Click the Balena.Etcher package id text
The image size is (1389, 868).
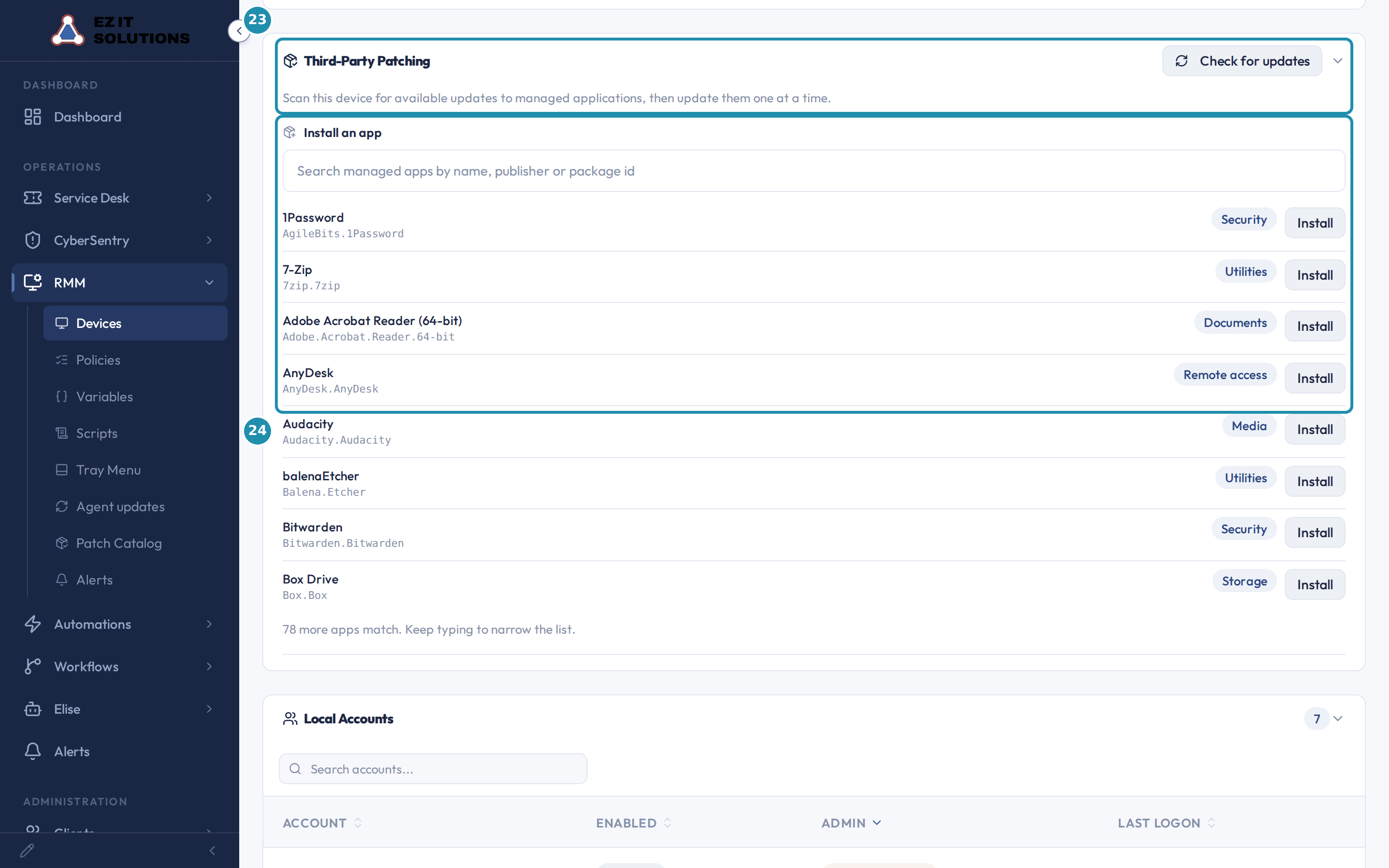(324, 492)
